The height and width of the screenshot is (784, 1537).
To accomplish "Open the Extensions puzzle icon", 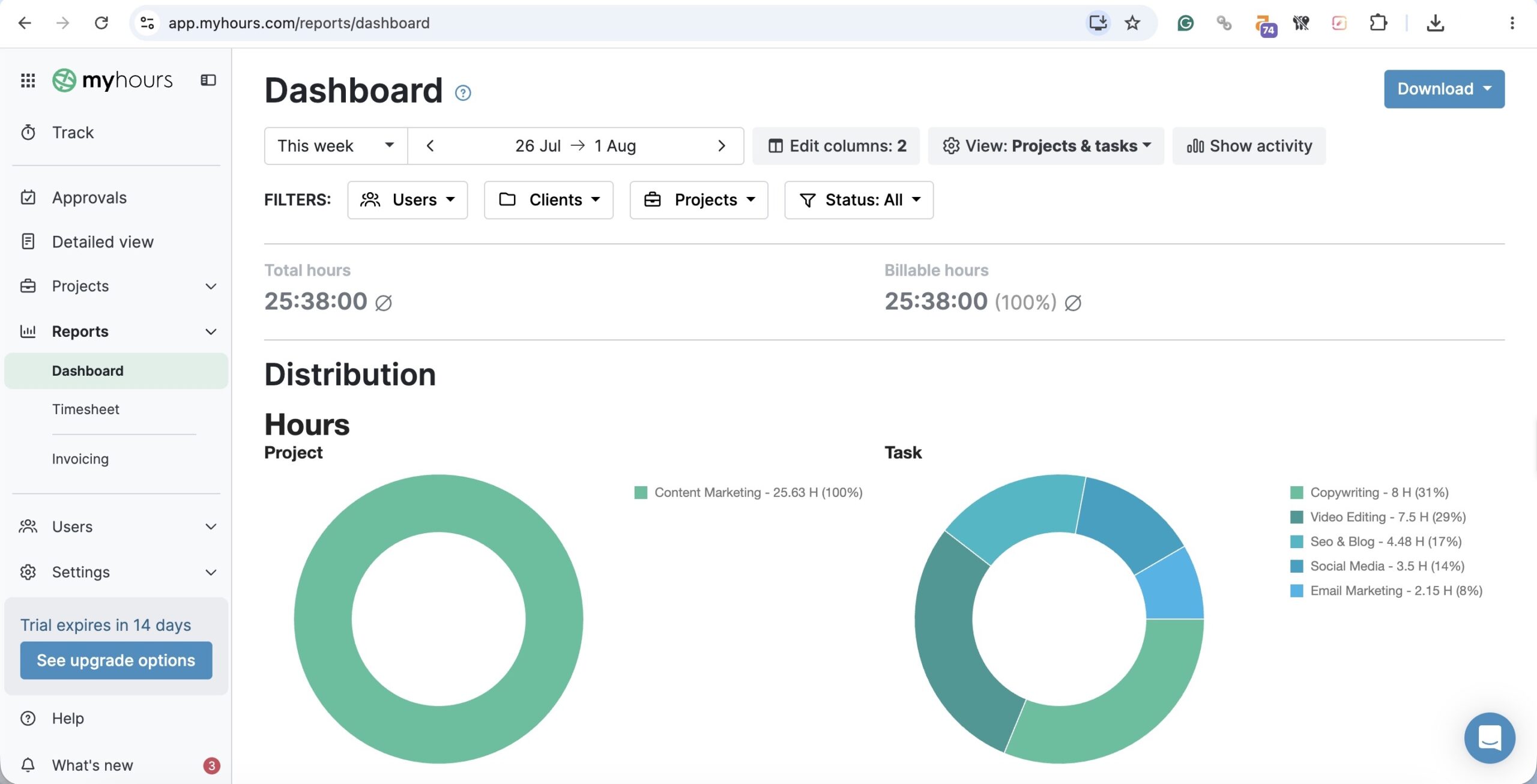I will (x=1378, y=23).
